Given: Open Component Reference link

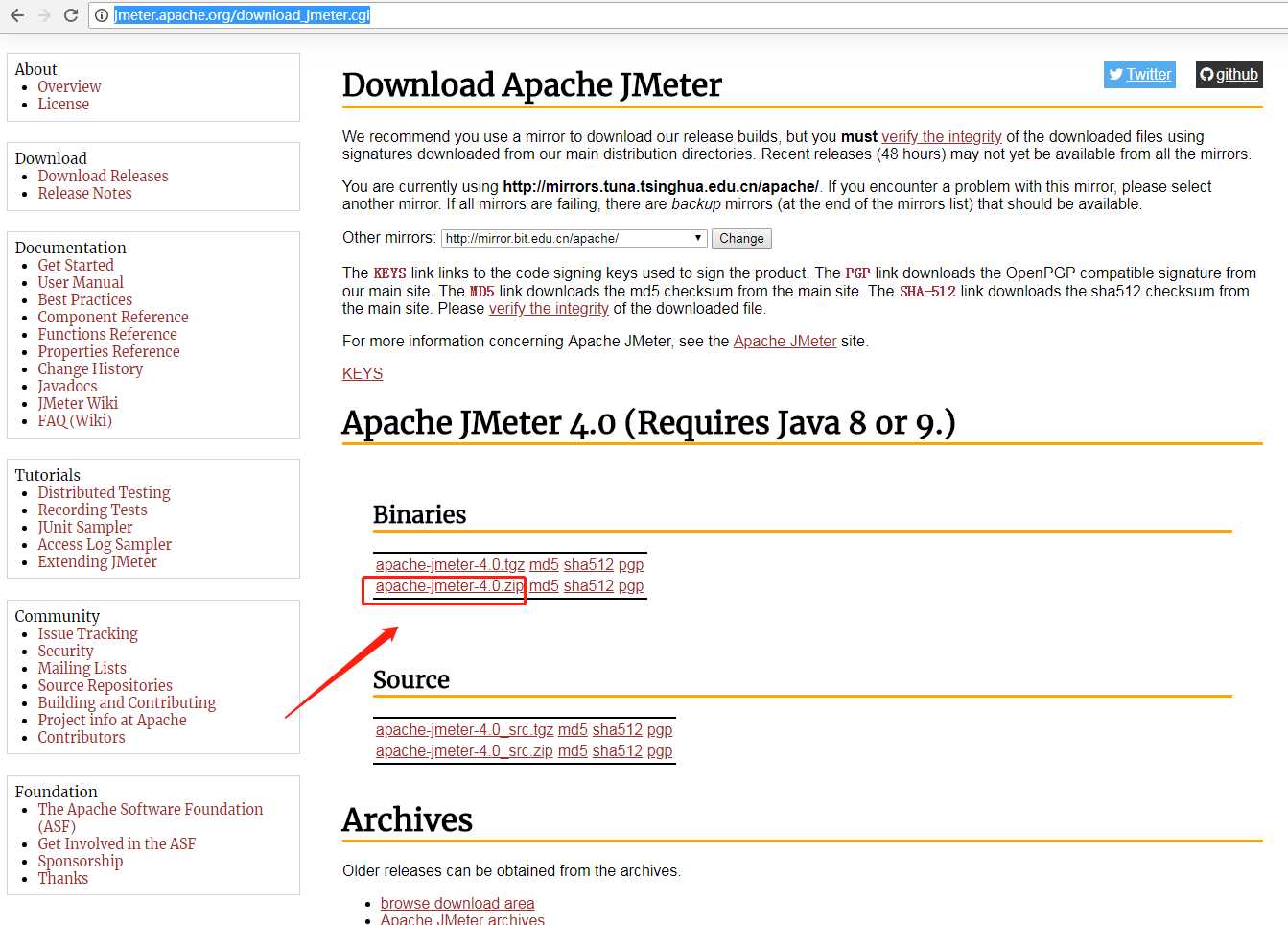Looking at the screenshot, I should coord(113,317).
